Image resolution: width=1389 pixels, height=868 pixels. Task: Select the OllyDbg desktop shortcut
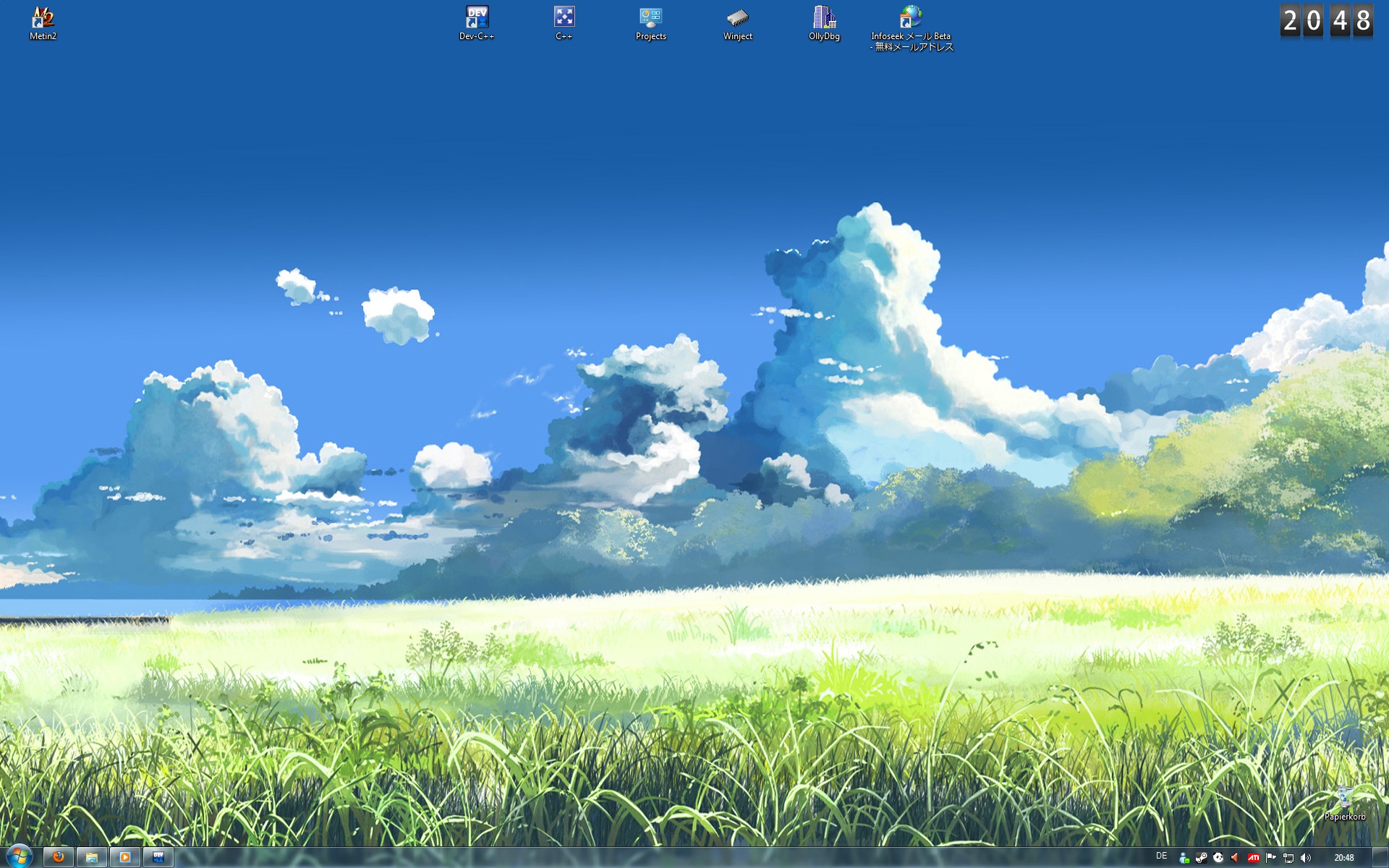click(824, 23)
